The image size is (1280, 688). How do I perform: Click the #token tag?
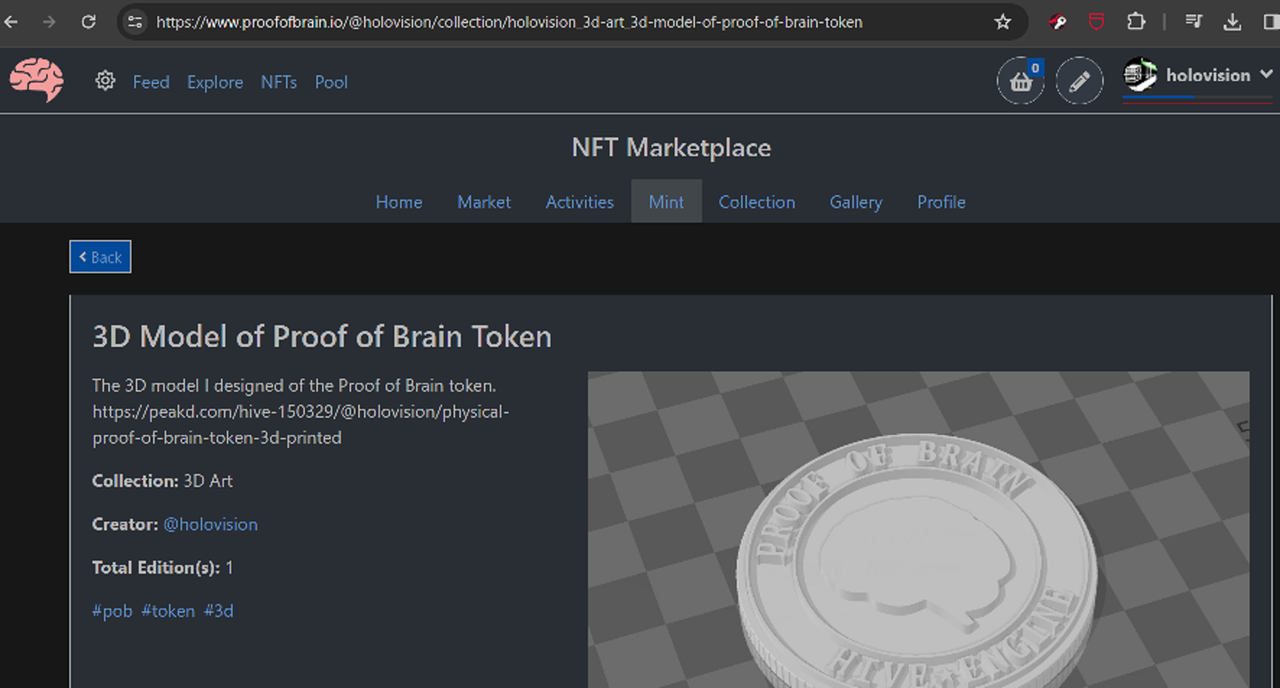click(x=168, y=611)
